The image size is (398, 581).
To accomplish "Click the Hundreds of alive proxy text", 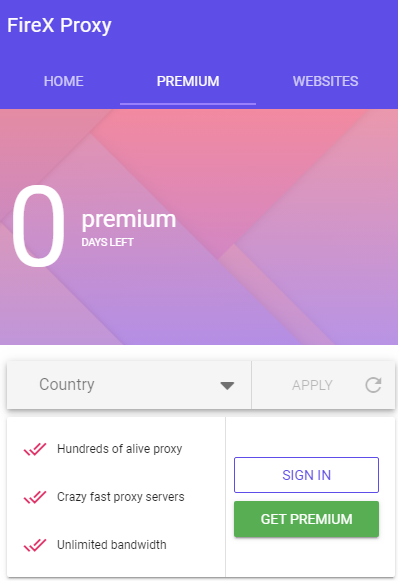I will (x=119, y=449).
